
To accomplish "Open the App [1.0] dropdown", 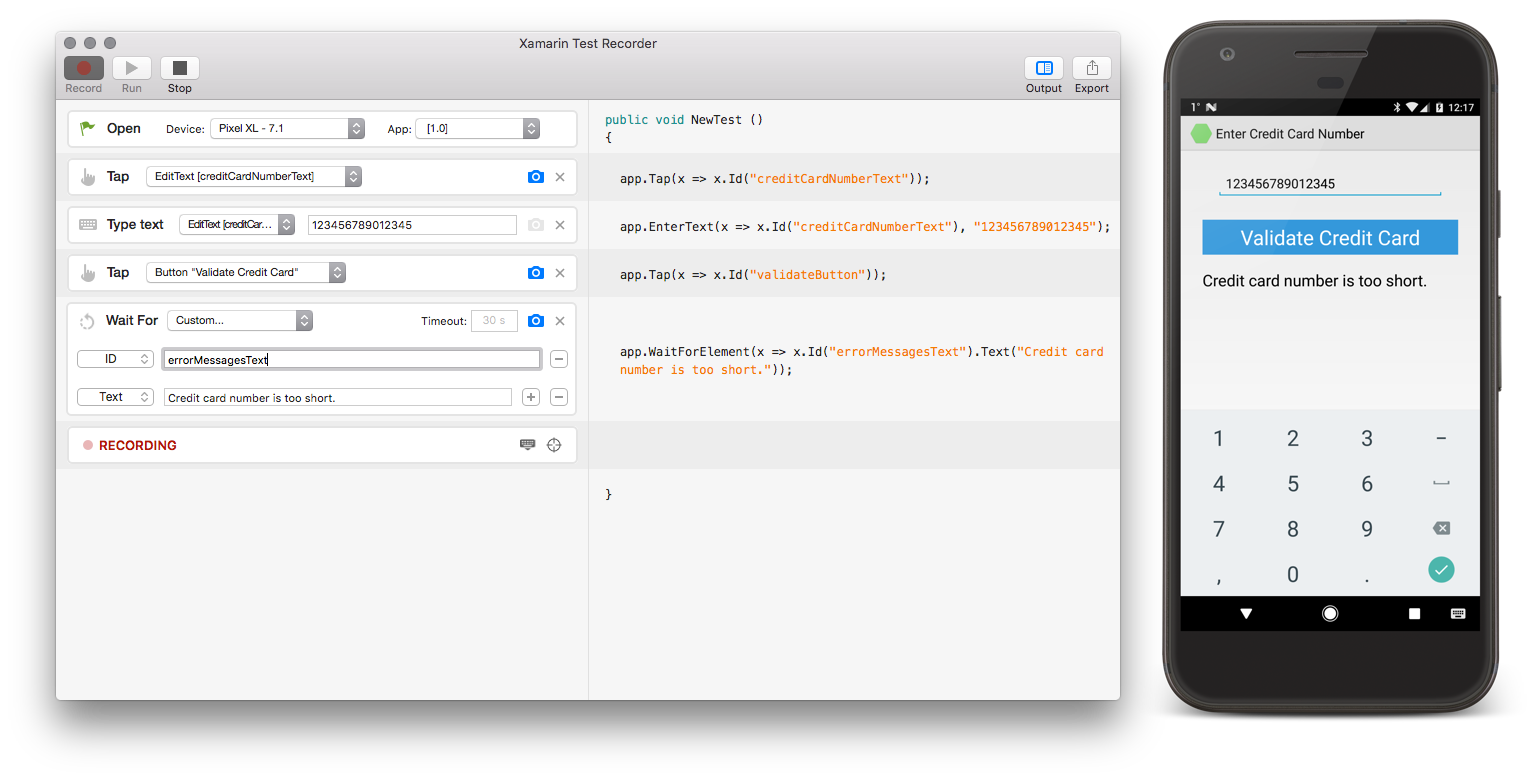I will click(x=478, y=128).
